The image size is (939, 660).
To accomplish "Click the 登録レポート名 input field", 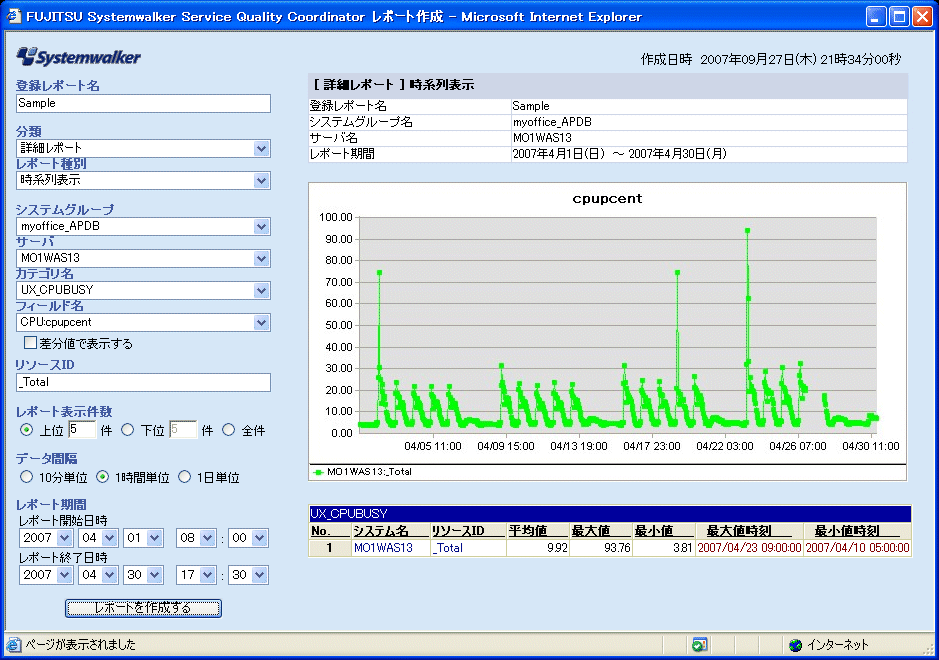I will (143, 103).
